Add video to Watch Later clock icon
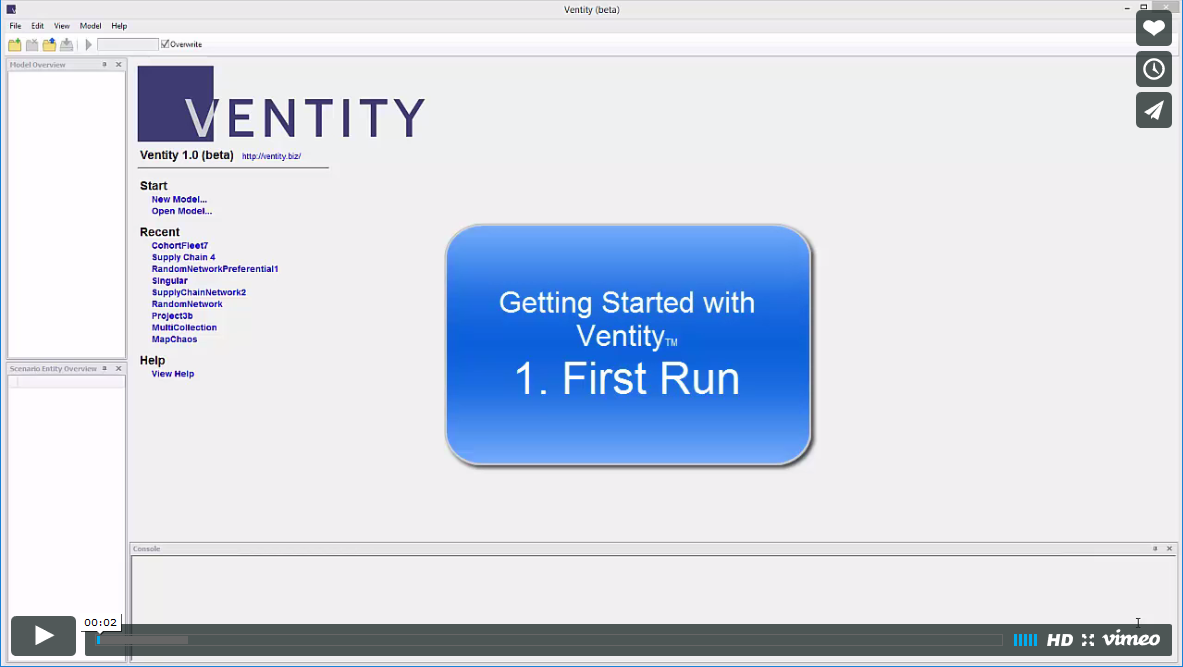Viewport: 1183px width, 667px height. point(1154,69)
